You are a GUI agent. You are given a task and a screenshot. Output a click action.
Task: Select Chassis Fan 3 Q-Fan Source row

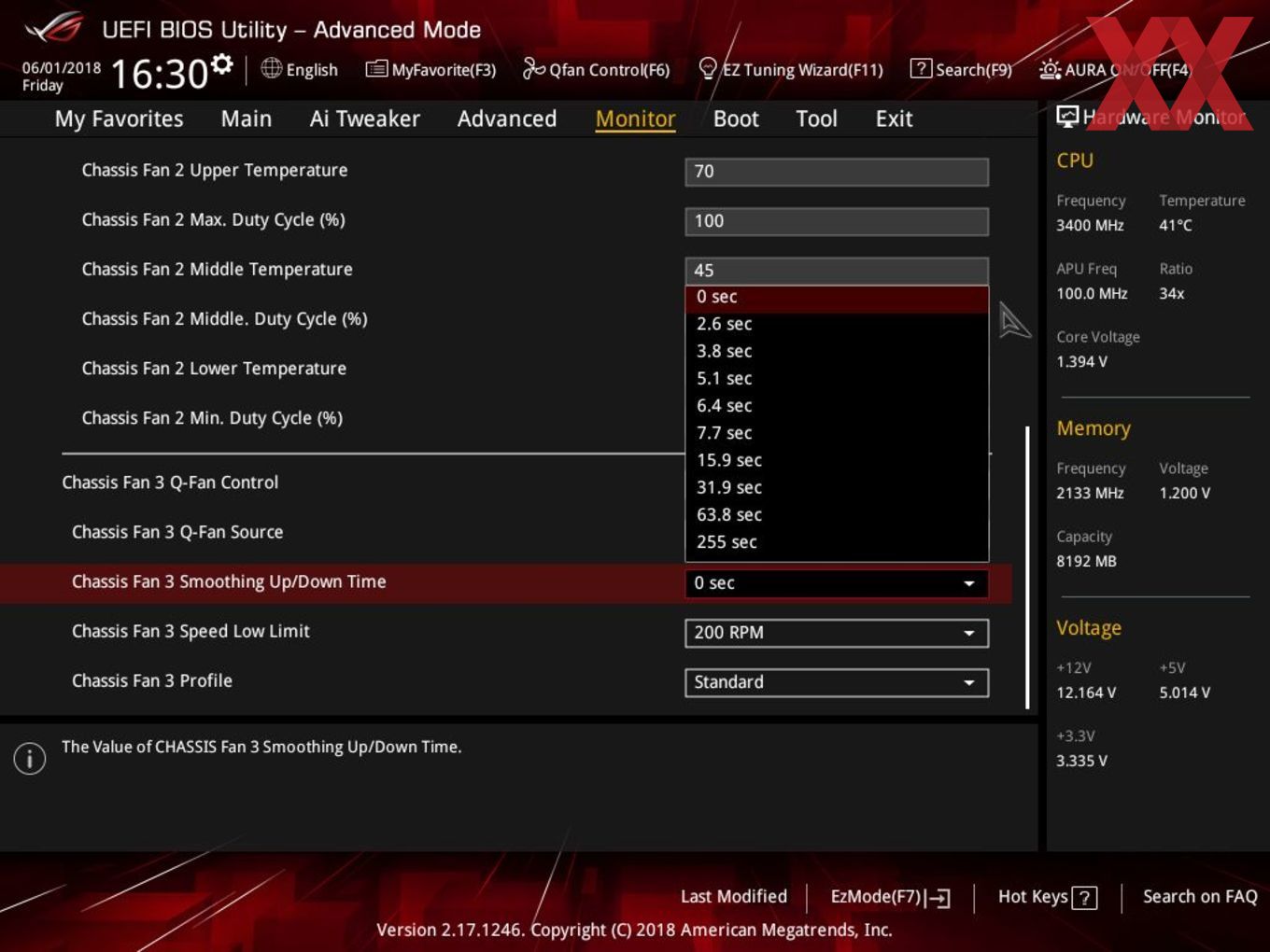tap(177, 532)
